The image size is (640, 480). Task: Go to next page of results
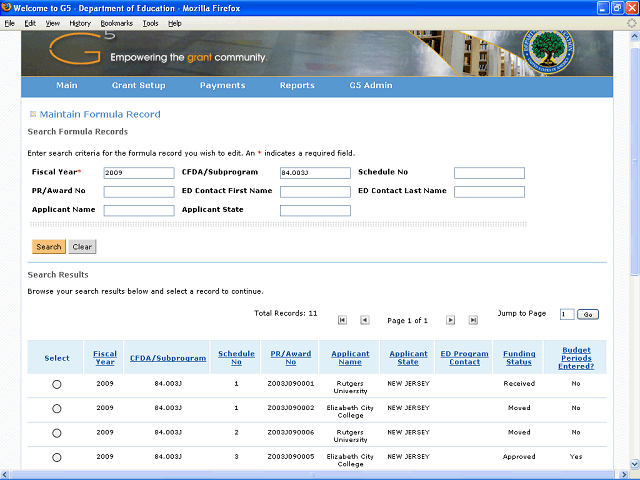pos(450,320)
